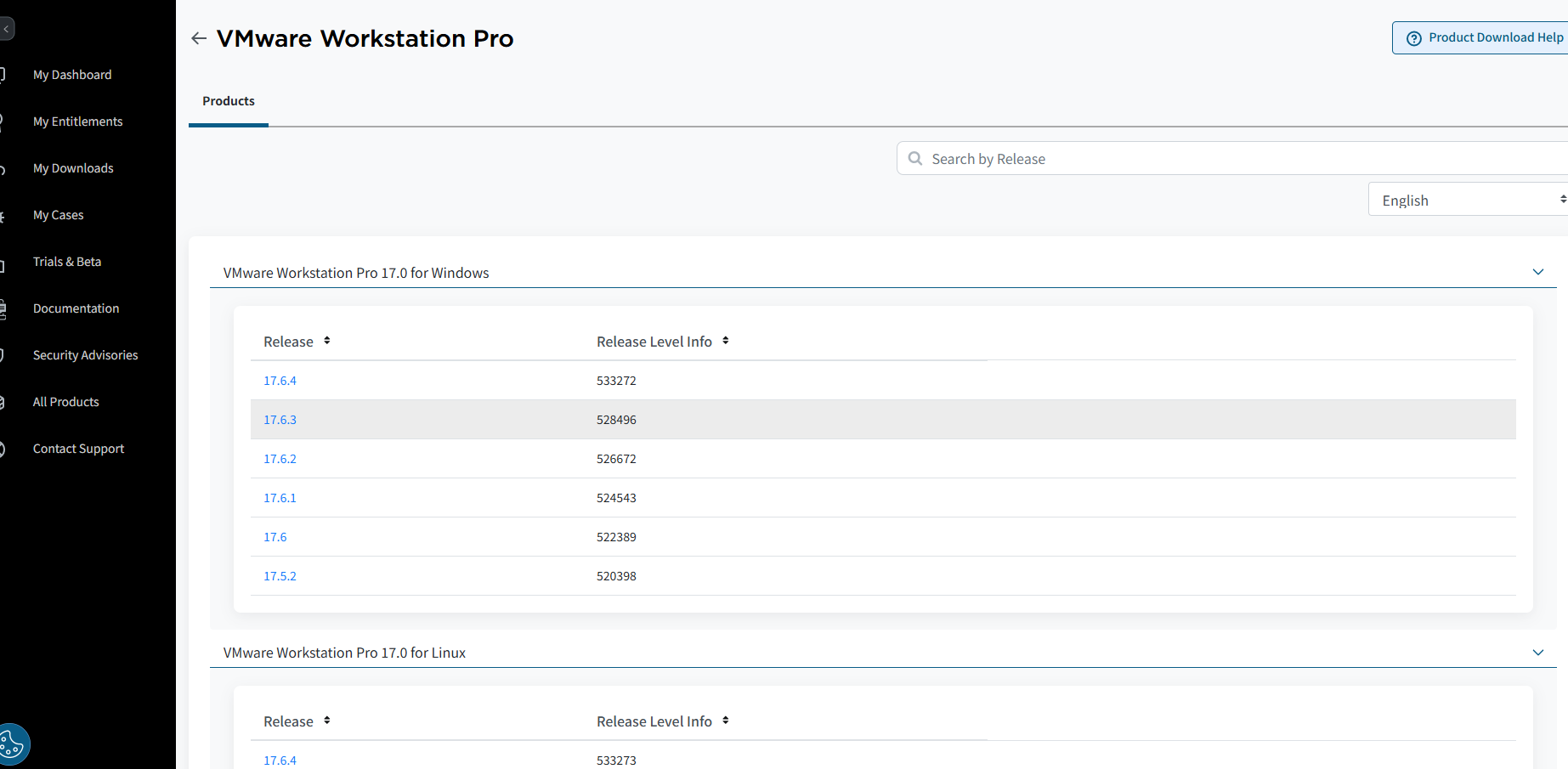This screenshot has height=769, width=1568.
Task: Click the search magnifier icon
Action: [914, 158]
